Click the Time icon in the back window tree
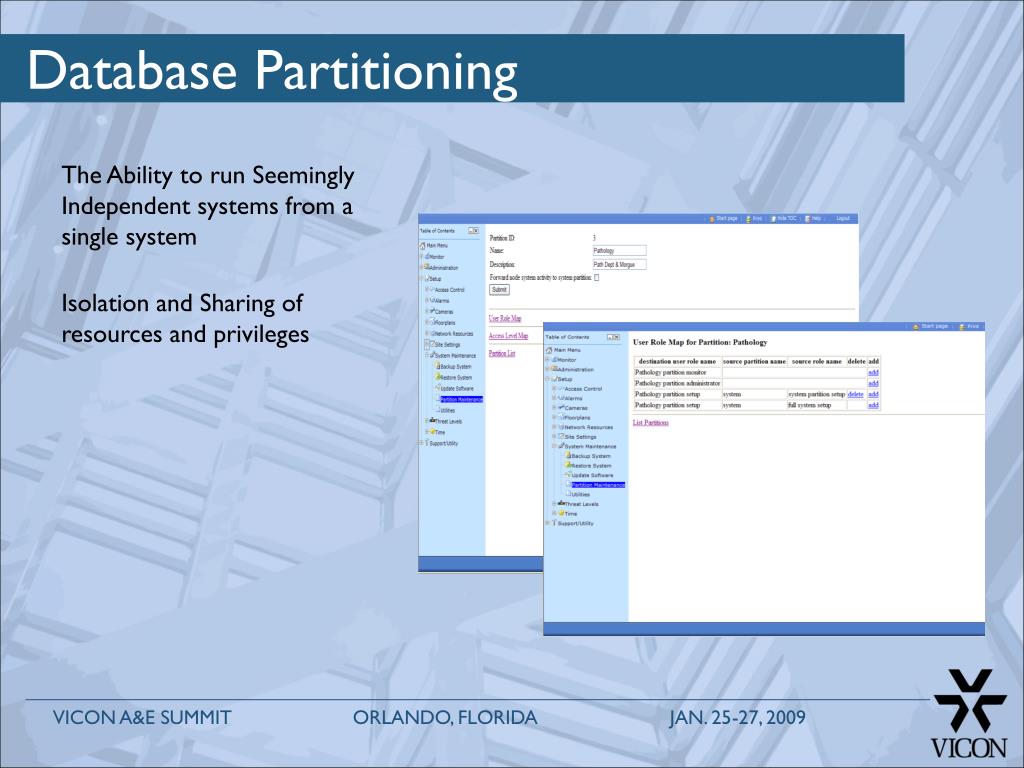Image resolution: width=1024 pixels, height=768 pixels. [432, 431]
